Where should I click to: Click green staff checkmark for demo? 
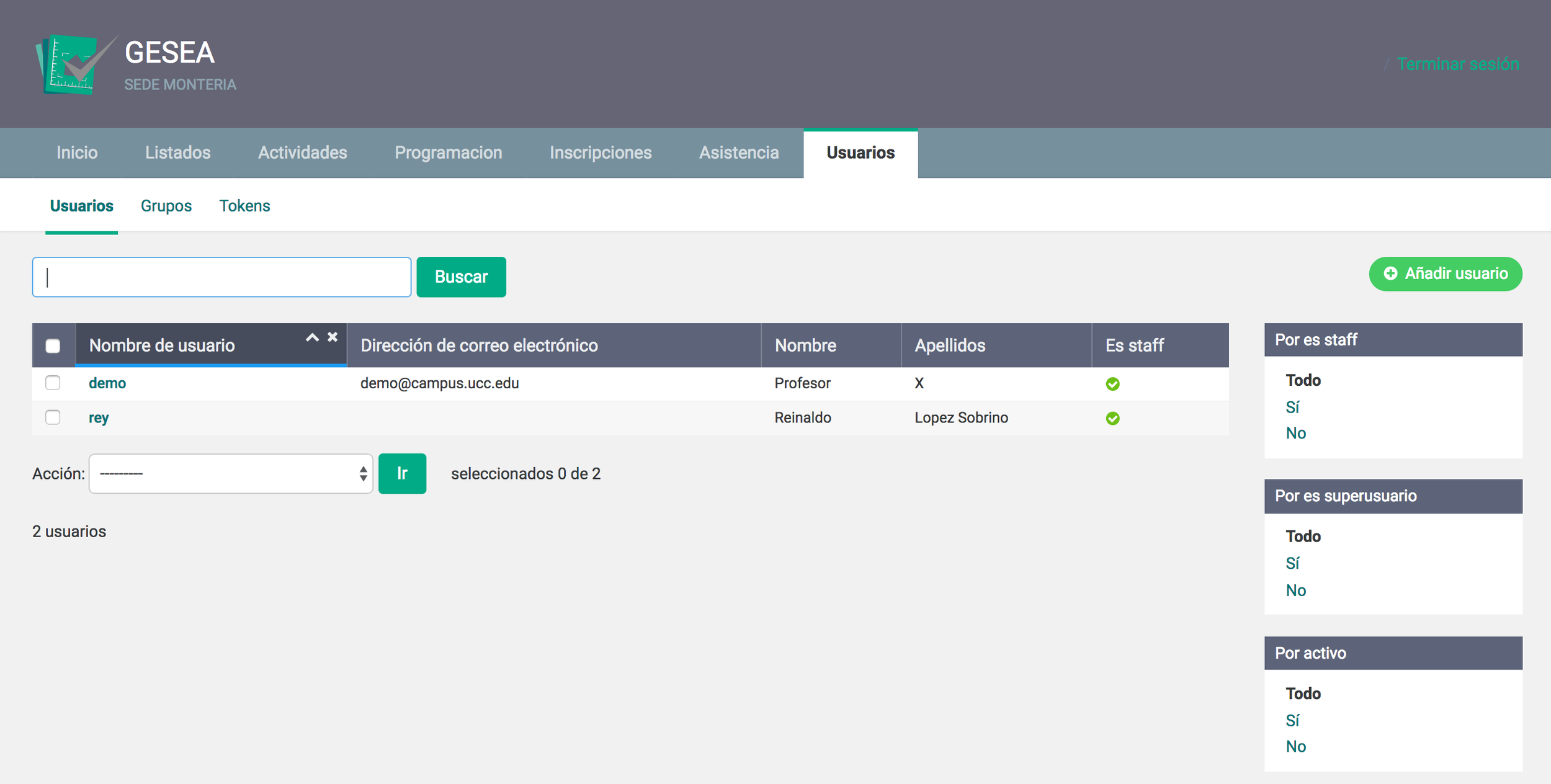click(x=1112, y=384)
